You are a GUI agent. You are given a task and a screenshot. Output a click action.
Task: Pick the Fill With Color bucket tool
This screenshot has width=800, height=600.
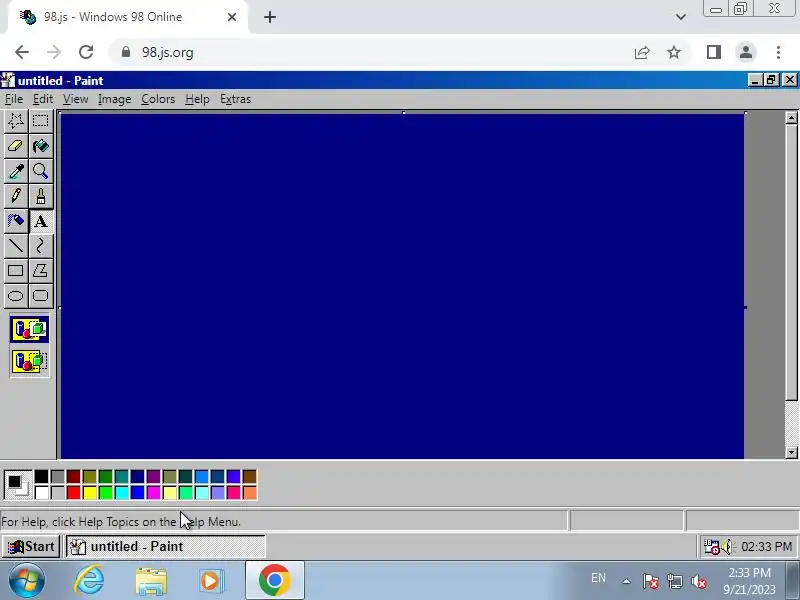click(x=41, y=146)
